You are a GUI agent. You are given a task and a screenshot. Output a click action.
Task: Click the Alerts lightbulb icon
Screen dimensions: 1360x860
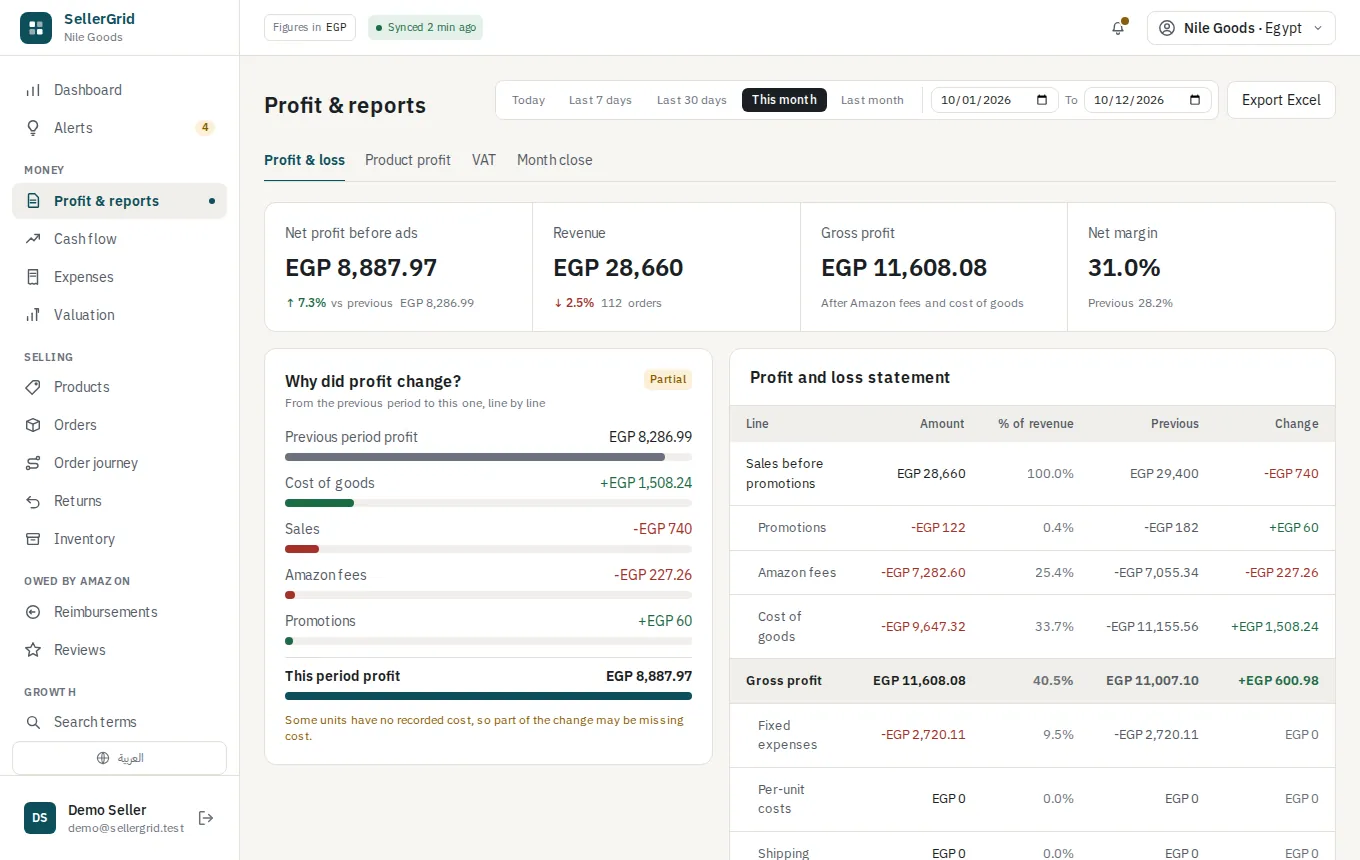coord(33,128)
